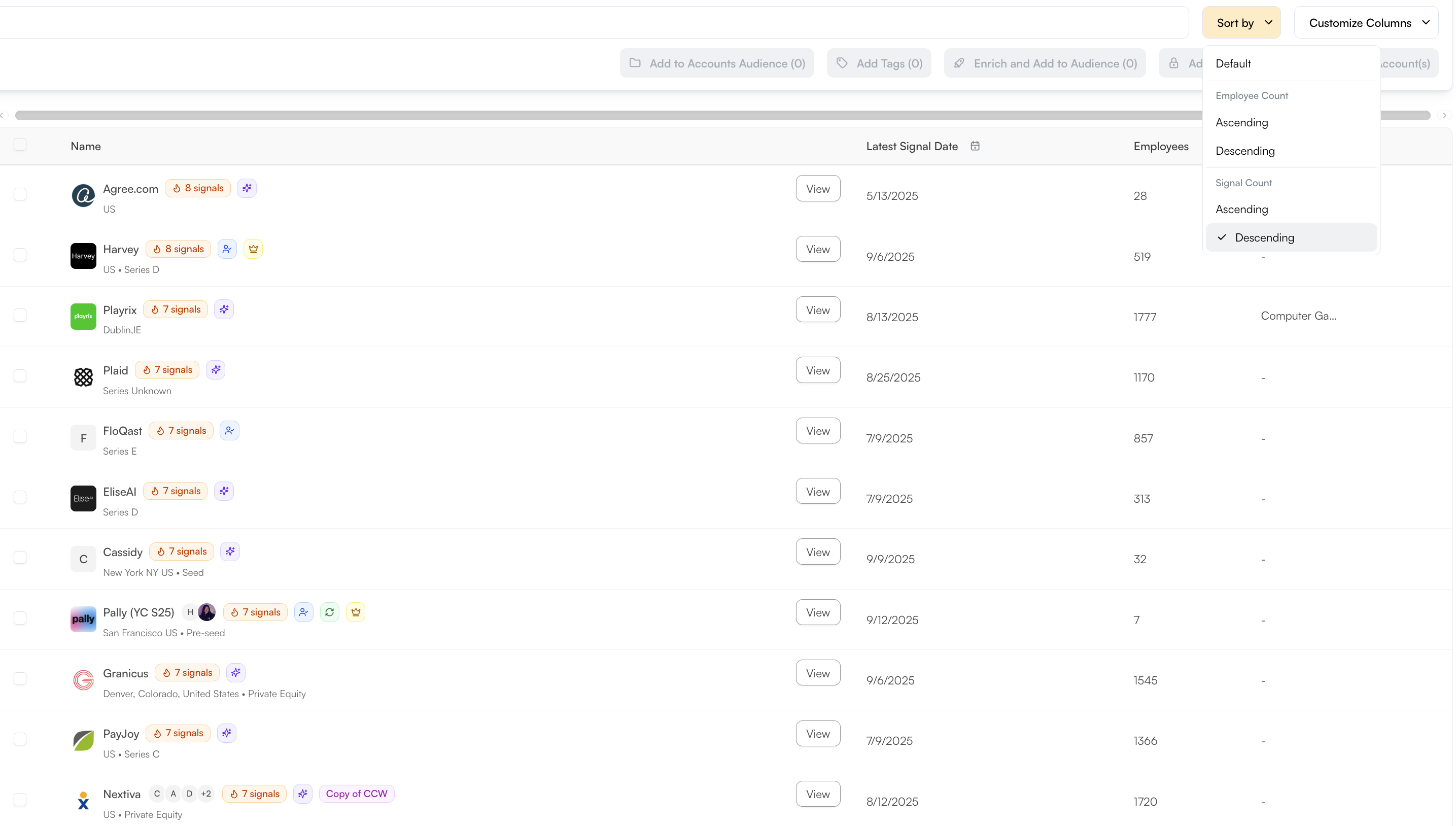Click the sparkle icon next to Cassidy

click(x=230, y=552)
